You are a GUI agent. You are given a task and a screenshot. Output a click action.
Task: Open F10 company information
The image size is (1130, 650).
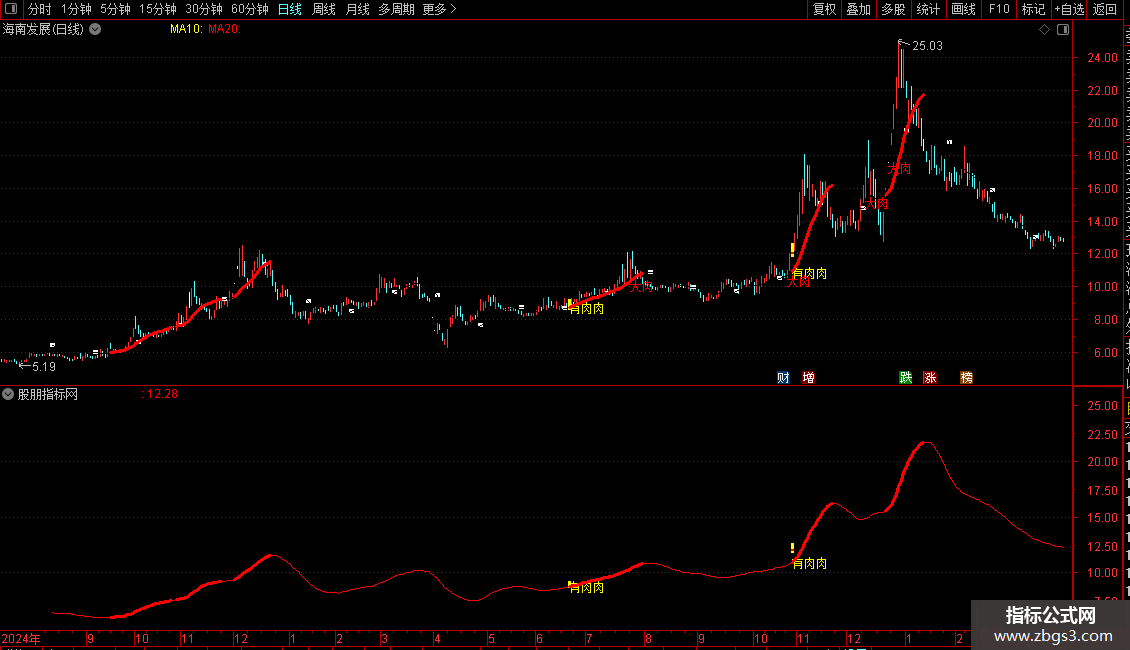999,9
